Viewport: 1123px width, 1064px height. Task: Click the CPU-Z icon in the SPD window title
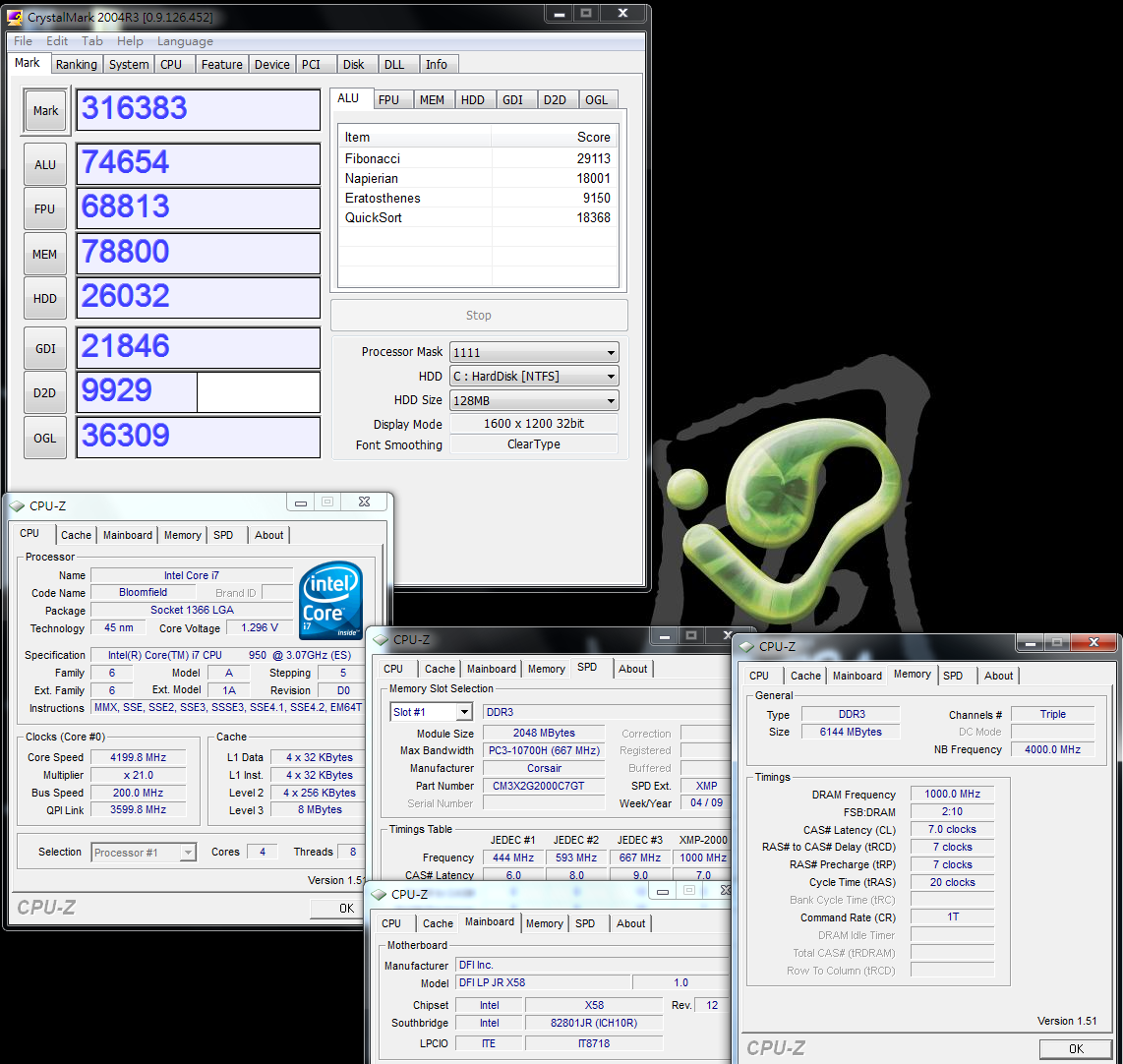381,639
